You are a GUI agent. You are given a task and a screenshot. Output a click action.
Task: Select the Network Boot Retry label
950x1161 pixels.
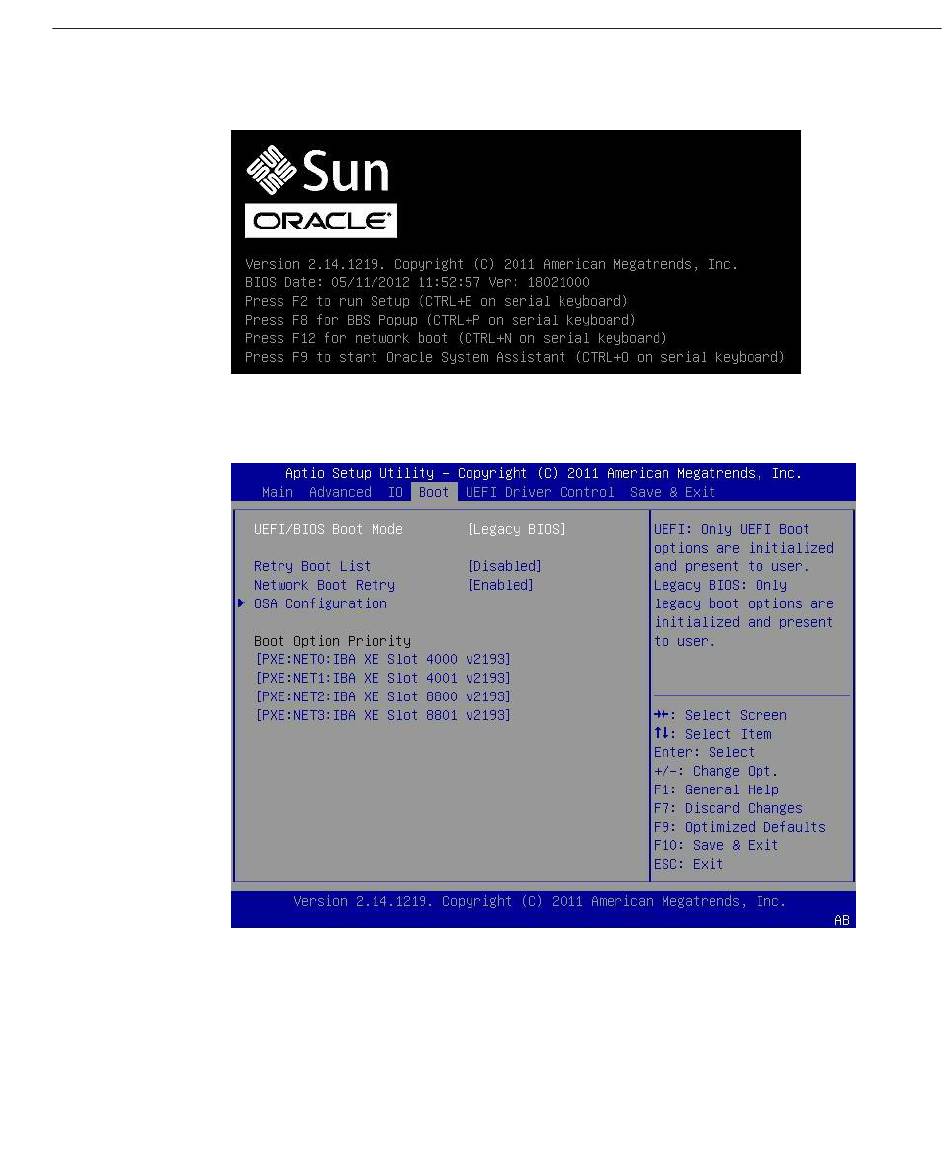[x=324, y=585]
